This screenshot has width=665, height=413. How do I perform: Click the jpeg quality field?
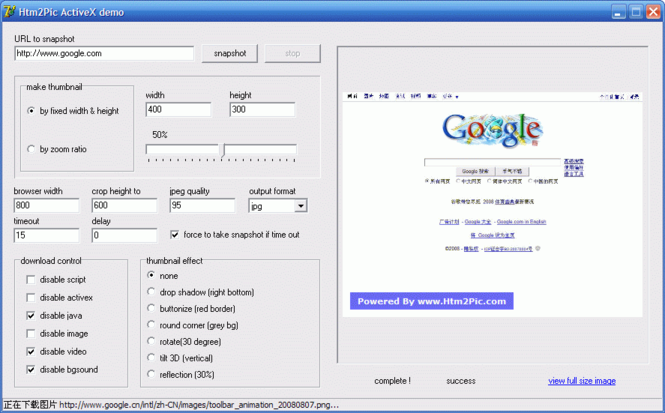click(x=202, y=205)
